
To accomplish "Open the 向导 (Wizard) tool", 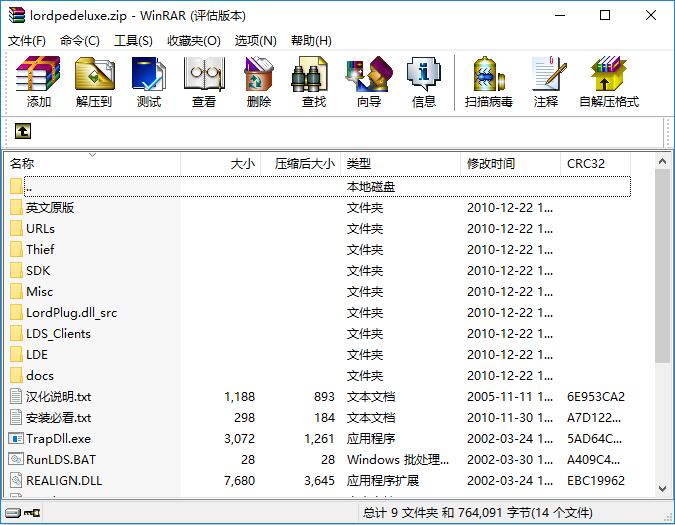I will click(x=369, y=82).
